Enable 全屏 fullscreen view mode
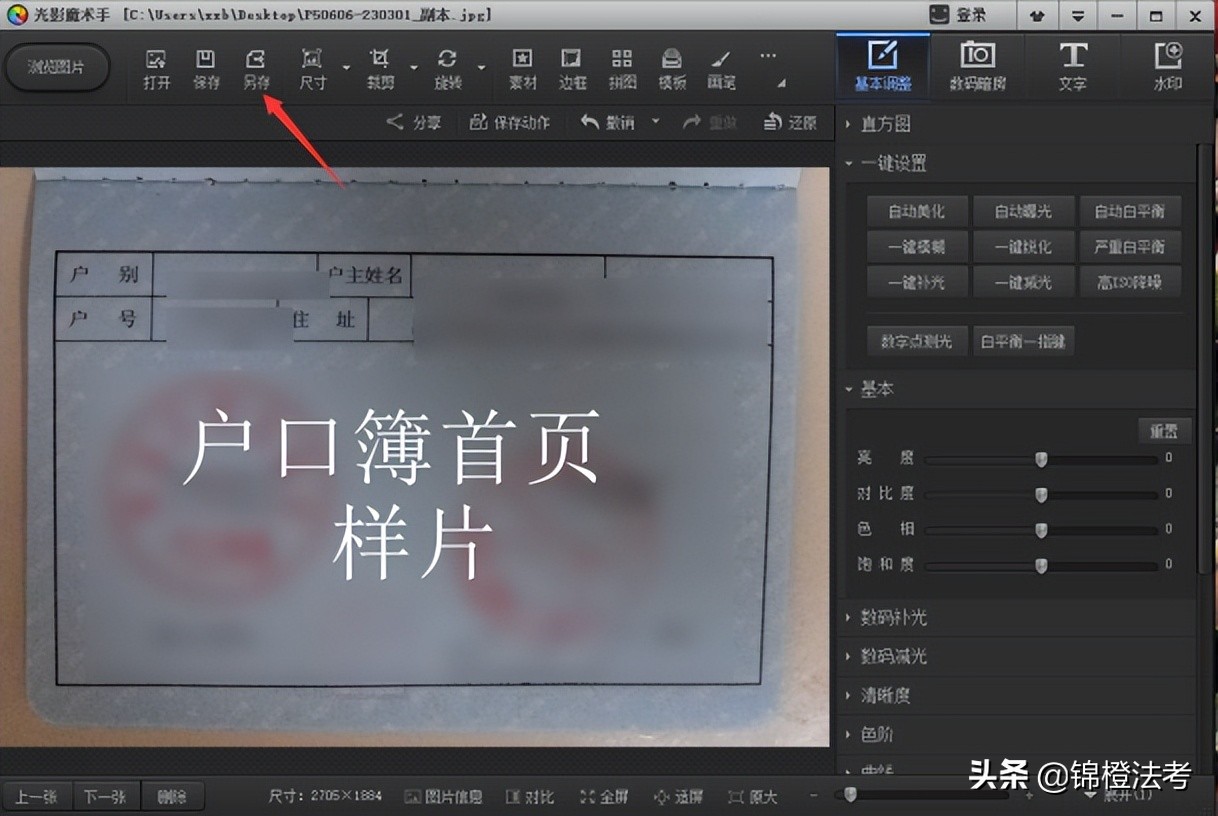Viewport: 1218px width, 816px height. (604, 797)
